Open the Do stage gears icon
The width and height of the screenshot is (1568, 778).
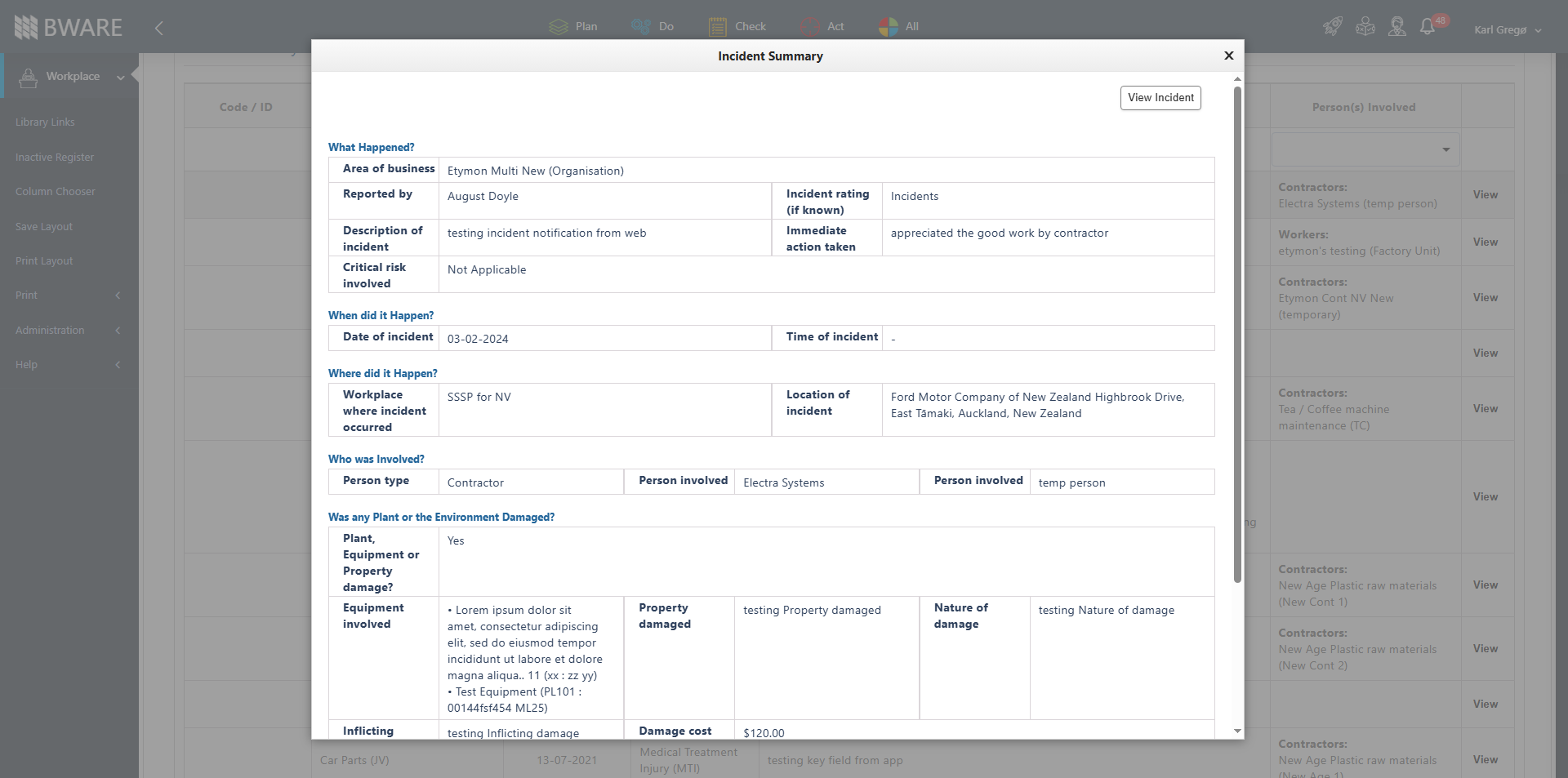pyautogui.click(x=641, y=27)
